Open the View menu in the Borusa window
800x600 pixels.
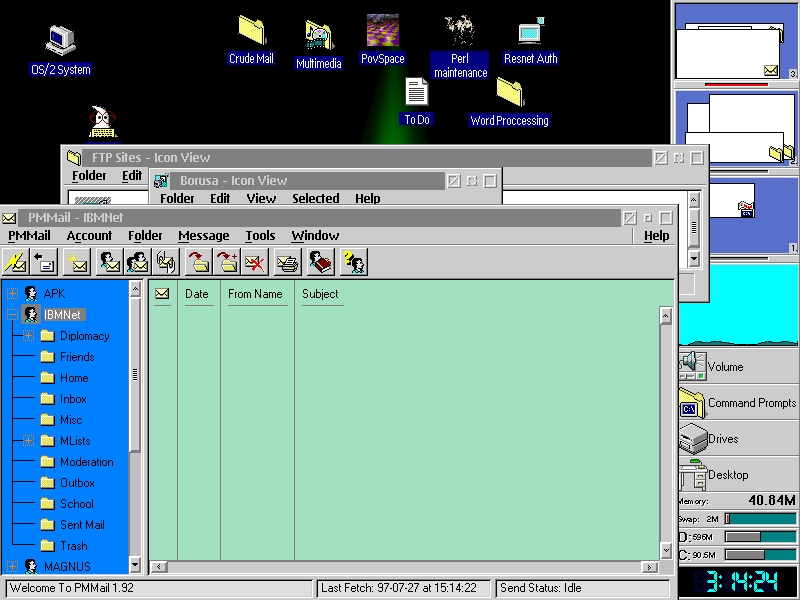(261, 198)
